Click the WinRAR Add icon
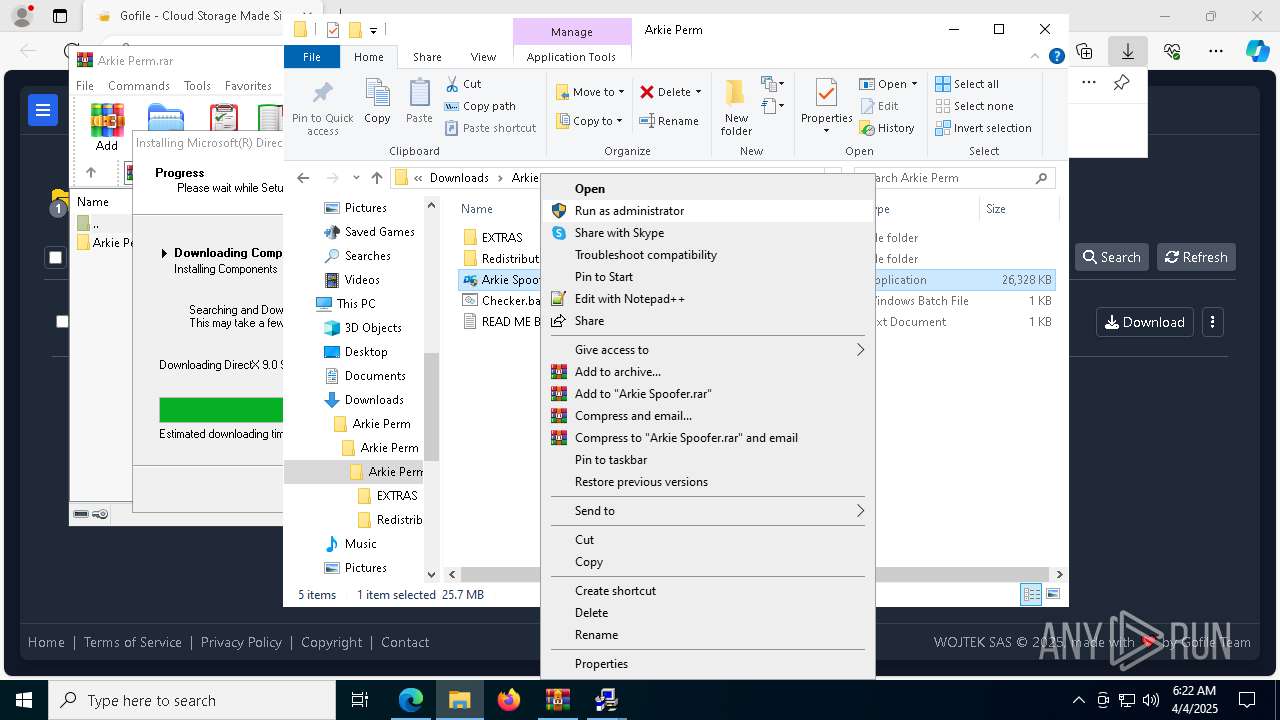This screenshot has height=720, width=1280. (107, 127)
